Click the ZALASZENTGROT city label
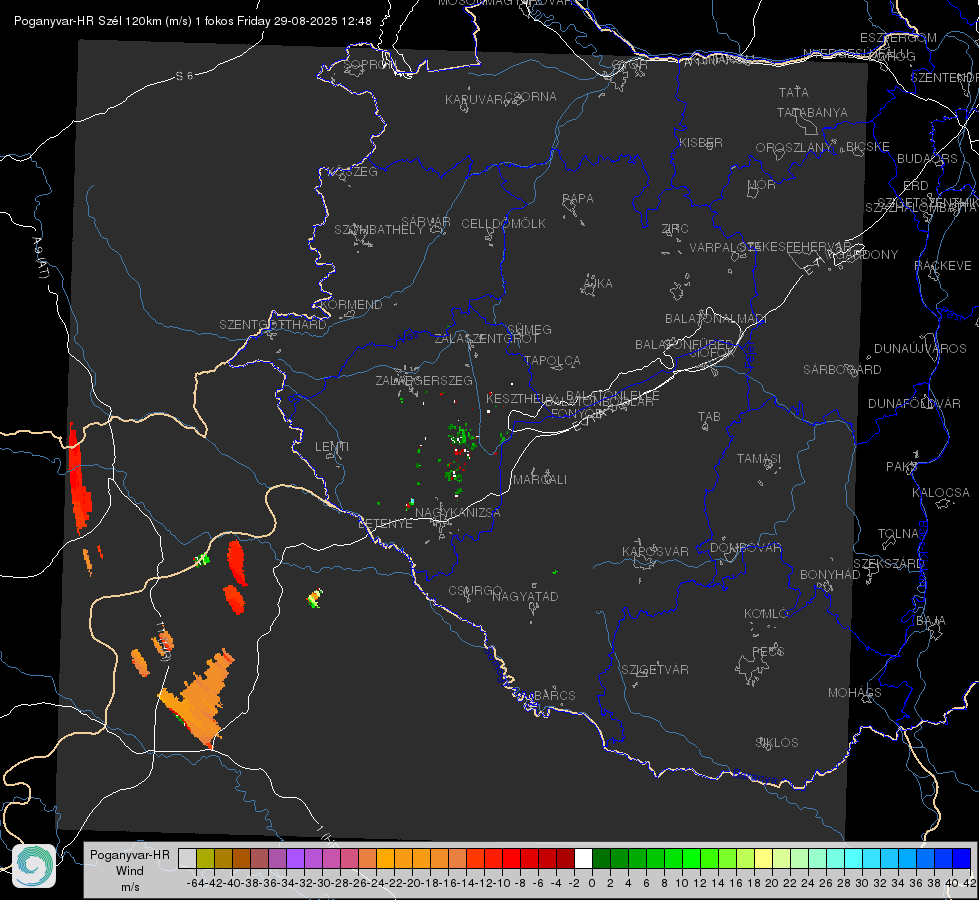This screenshot has height=900, width=979. tap(486, 339)
